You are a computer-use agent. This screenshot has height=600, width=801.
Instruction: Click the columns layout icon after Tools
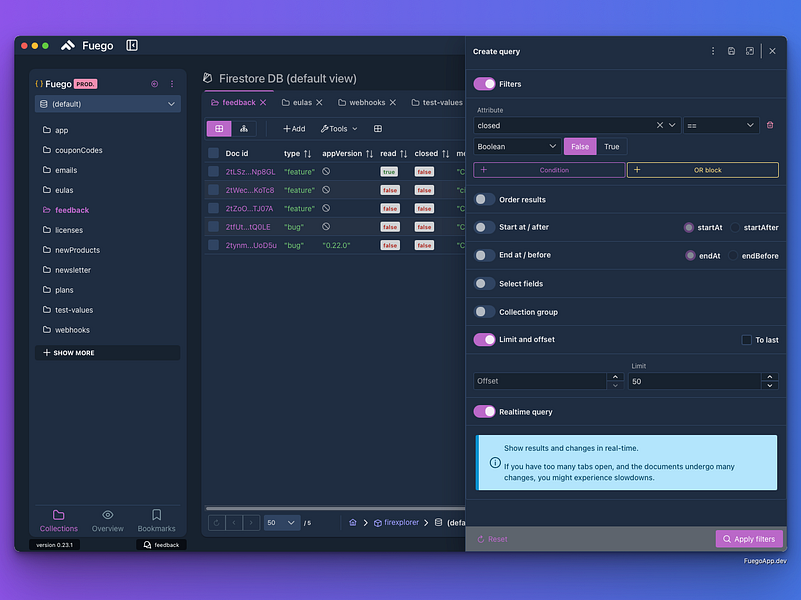pyautogui.click(x=378, y=129)
